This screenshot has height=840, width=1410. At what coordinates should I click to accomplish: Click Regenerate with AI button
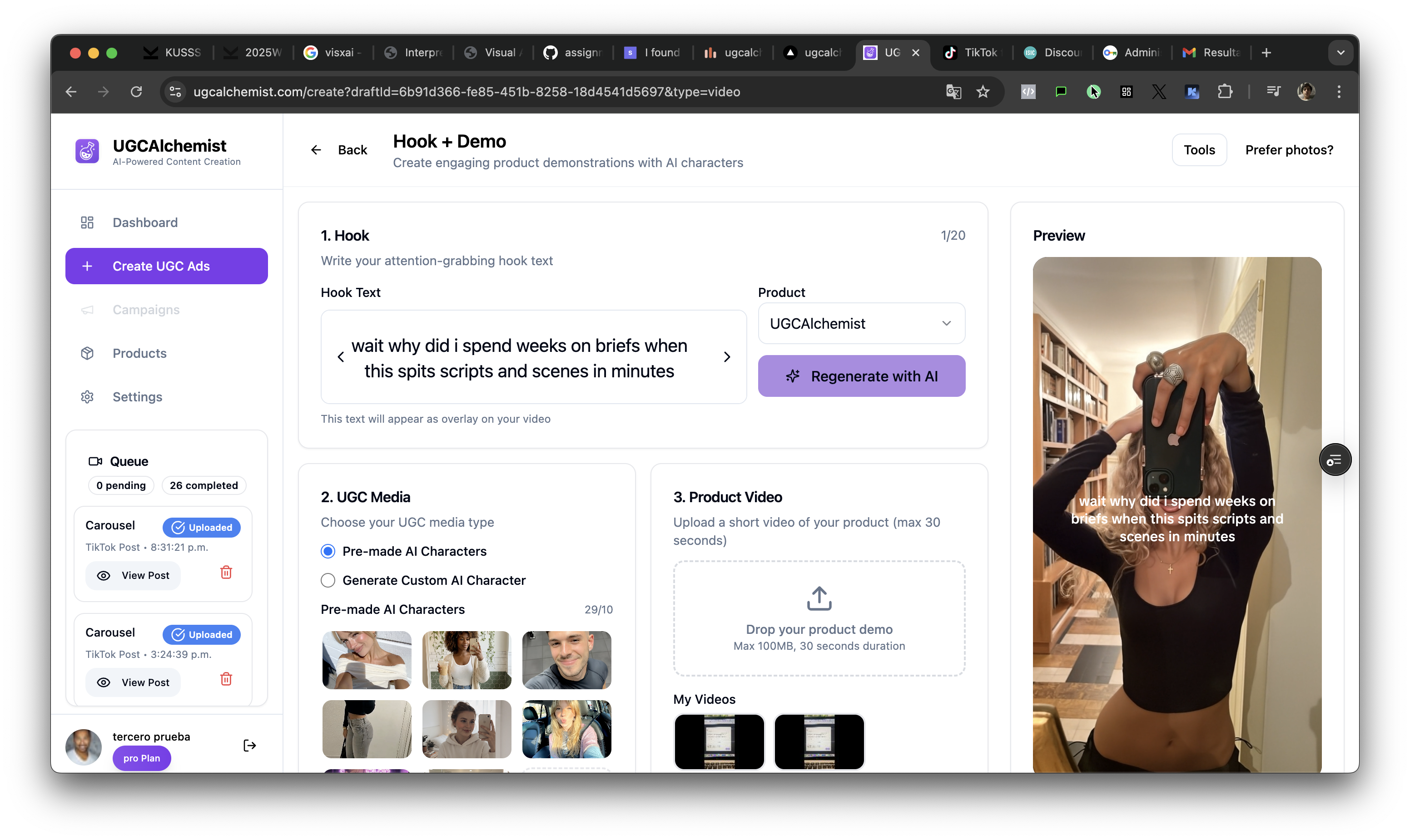[861, 376]
